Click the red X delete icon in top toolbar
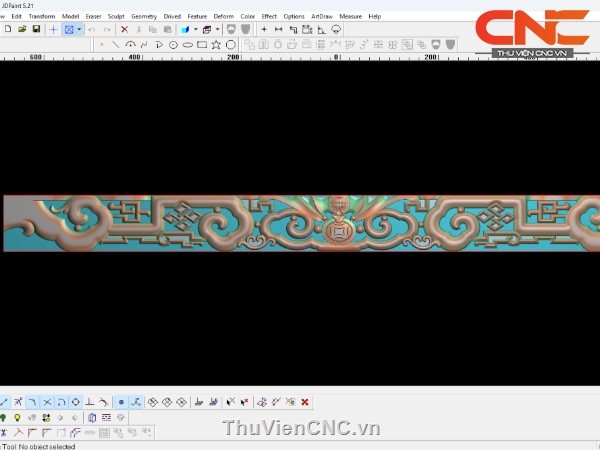The image size is (600, 450). pyautogui.click(x=124, y=29)
